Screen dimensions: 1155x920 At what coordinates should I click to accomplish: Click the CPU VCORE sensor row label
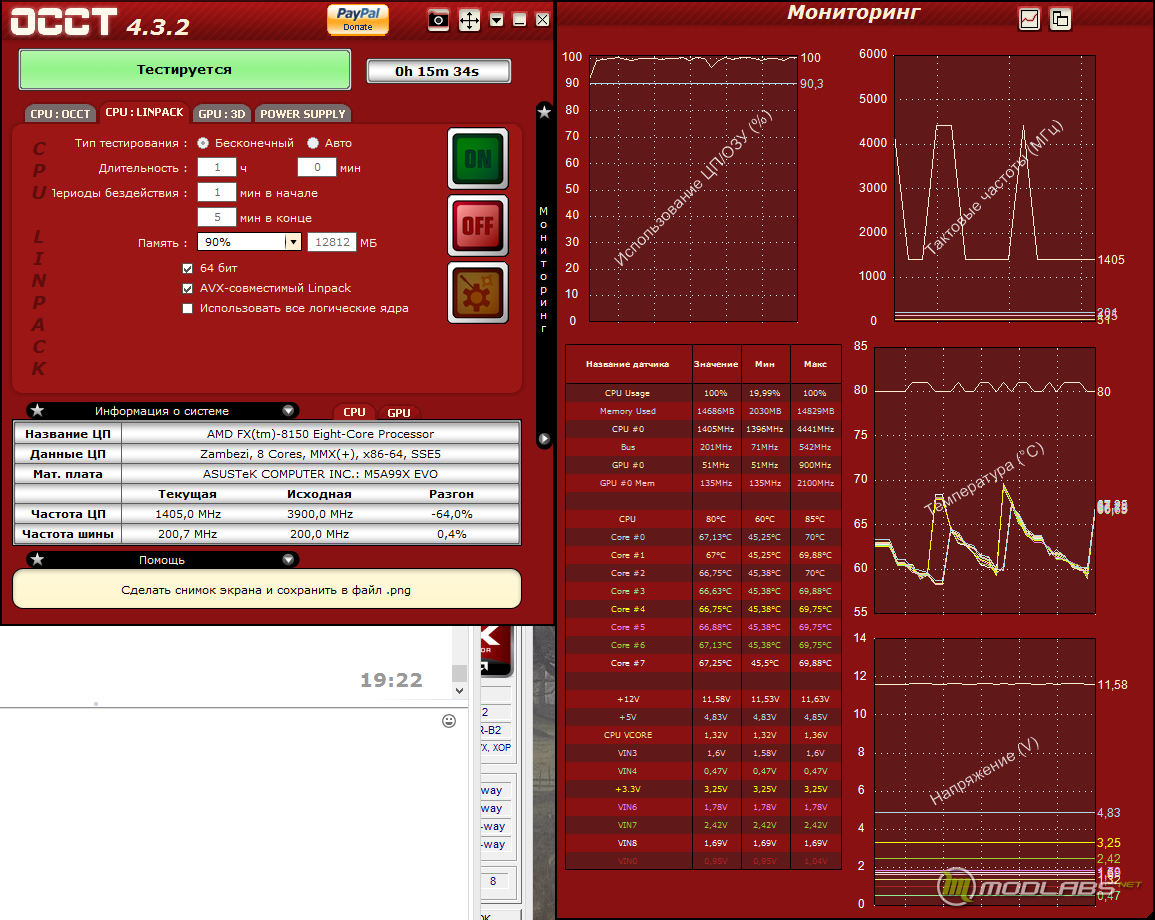pos(628,735)
